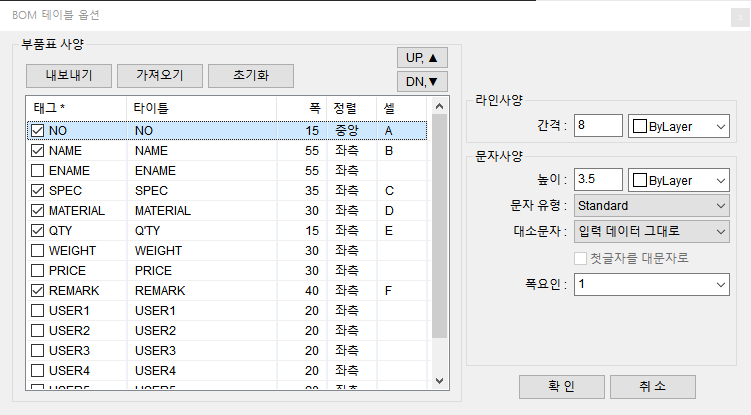Enable the PRICE tag checkbox
The image size is (751, 415).
pos(37,271)
